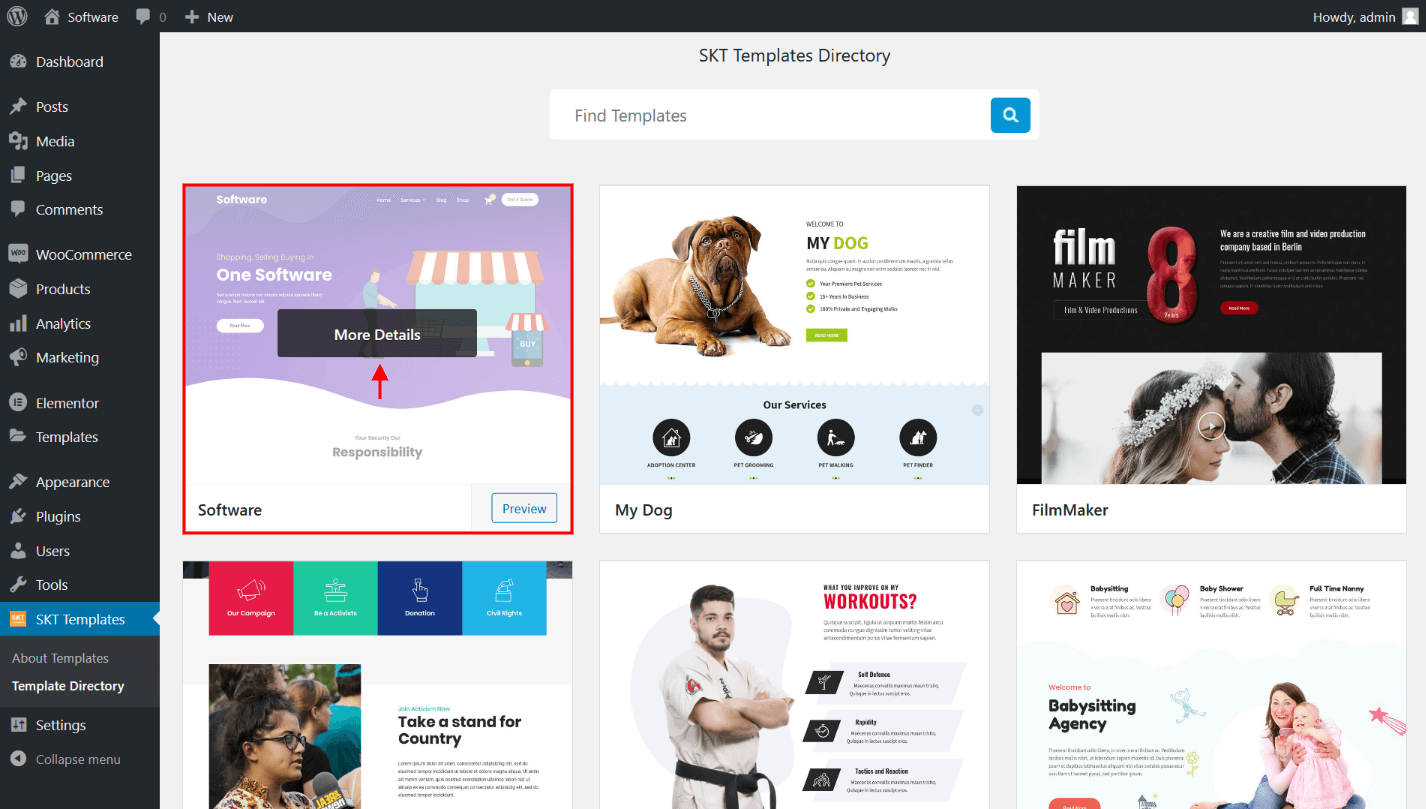Viewport: 1426px width, 809px height.
Task: Click the admin avatar image
Action: click(1410, 16)
